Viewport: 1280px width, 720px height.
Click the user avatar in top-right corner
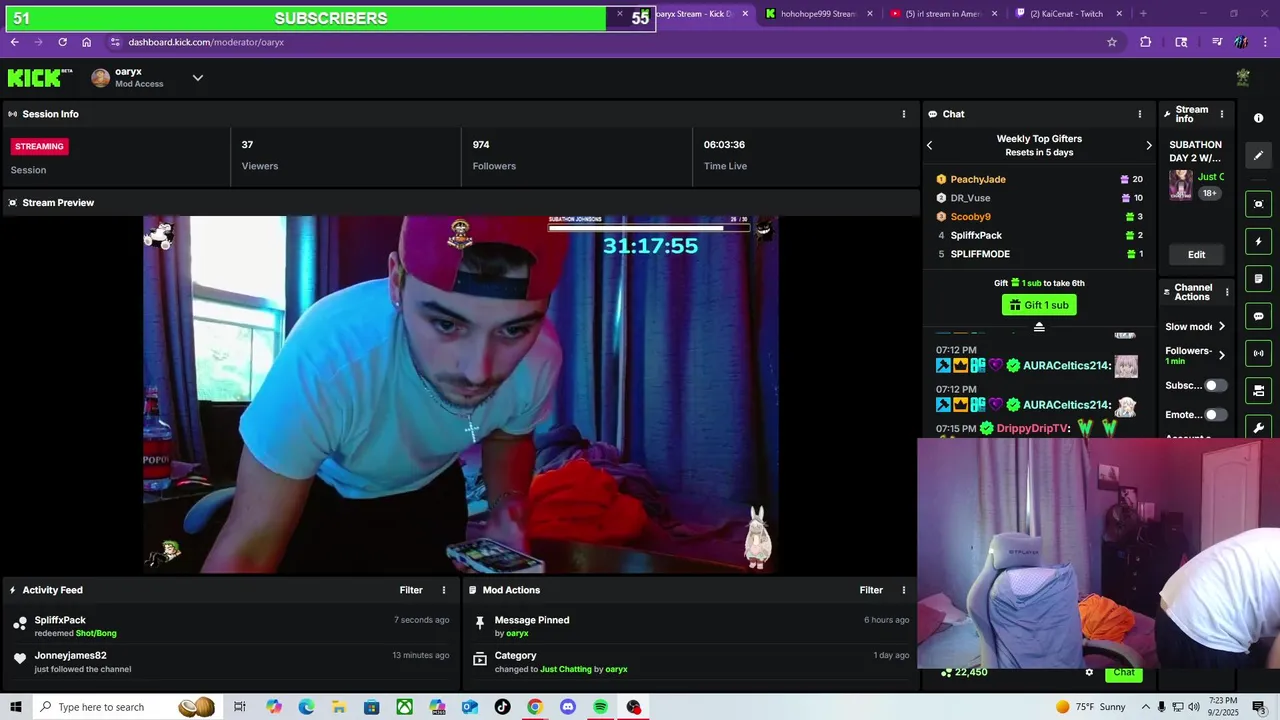pos(1243,77)
